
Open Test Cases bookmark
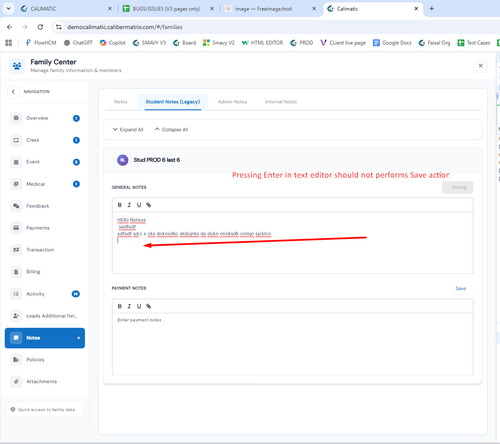coord(474,43)
